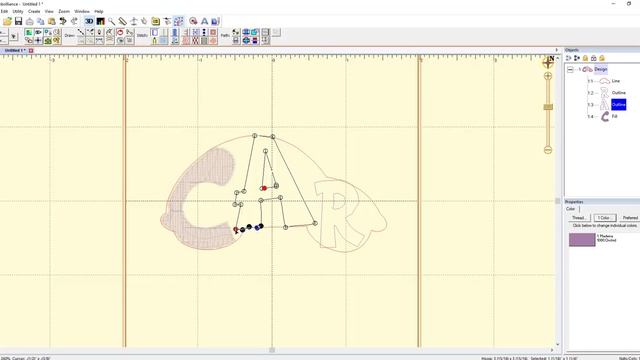This screenshot has width=640, height=360.
Task: Click the blue and red path icon
Action: click(x=255, y=40)
